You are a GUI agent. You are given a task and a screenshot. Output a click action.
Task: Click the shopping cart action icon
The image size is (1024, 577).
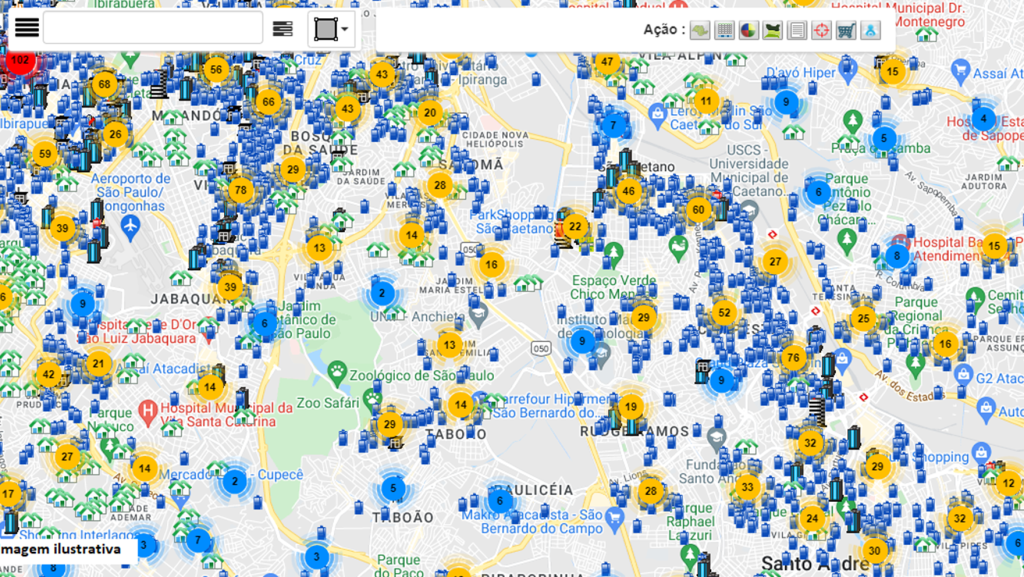click(846, 30)
